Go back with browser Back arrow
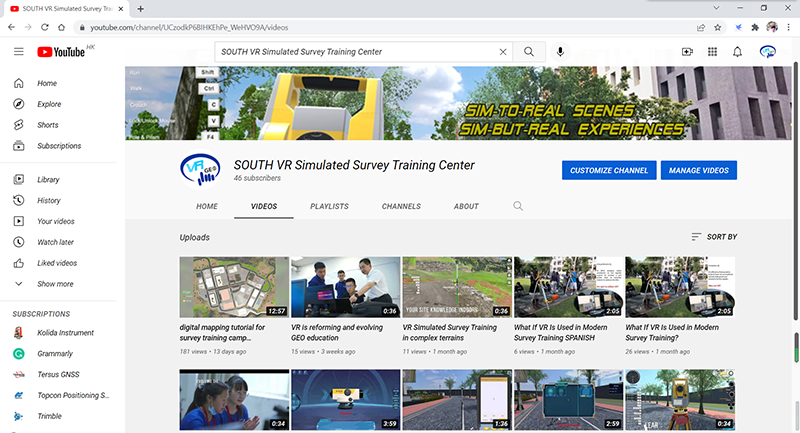800x433 pixels. click(x=11, y=28)
